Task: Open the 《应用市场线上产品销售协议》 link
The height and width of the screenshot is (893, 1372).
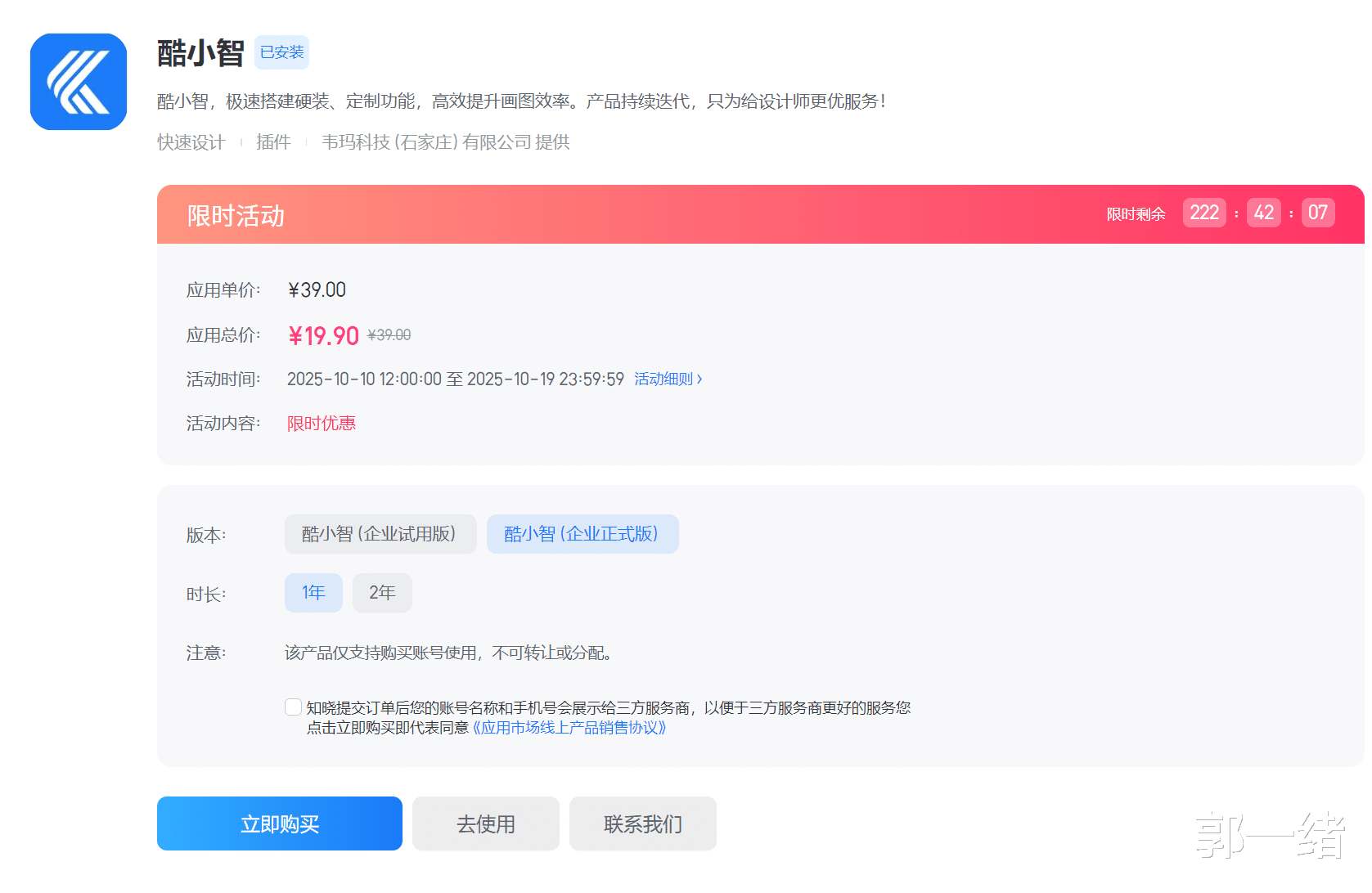Action: coord(569,728)
